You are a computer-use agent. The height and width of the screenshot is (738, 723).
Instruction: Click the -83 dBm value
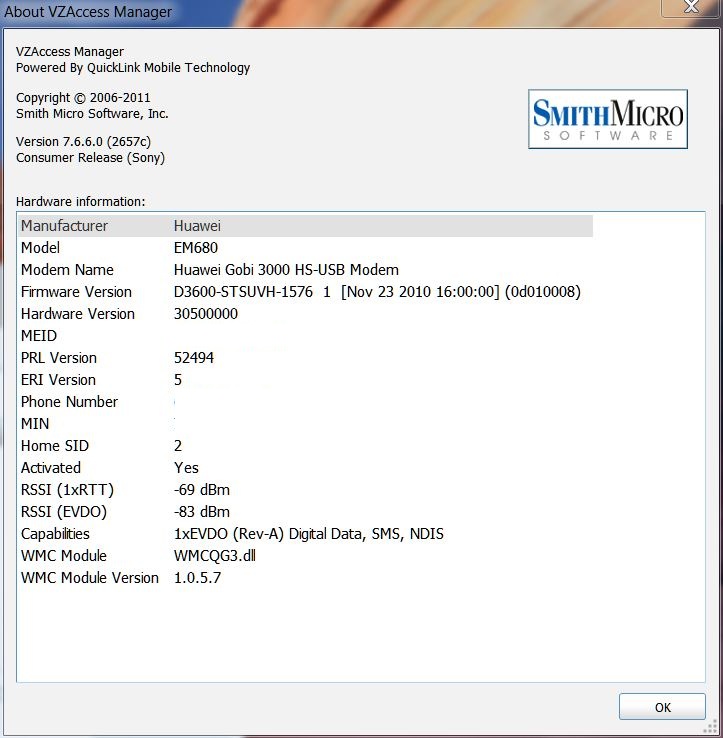tap(202, 512)
